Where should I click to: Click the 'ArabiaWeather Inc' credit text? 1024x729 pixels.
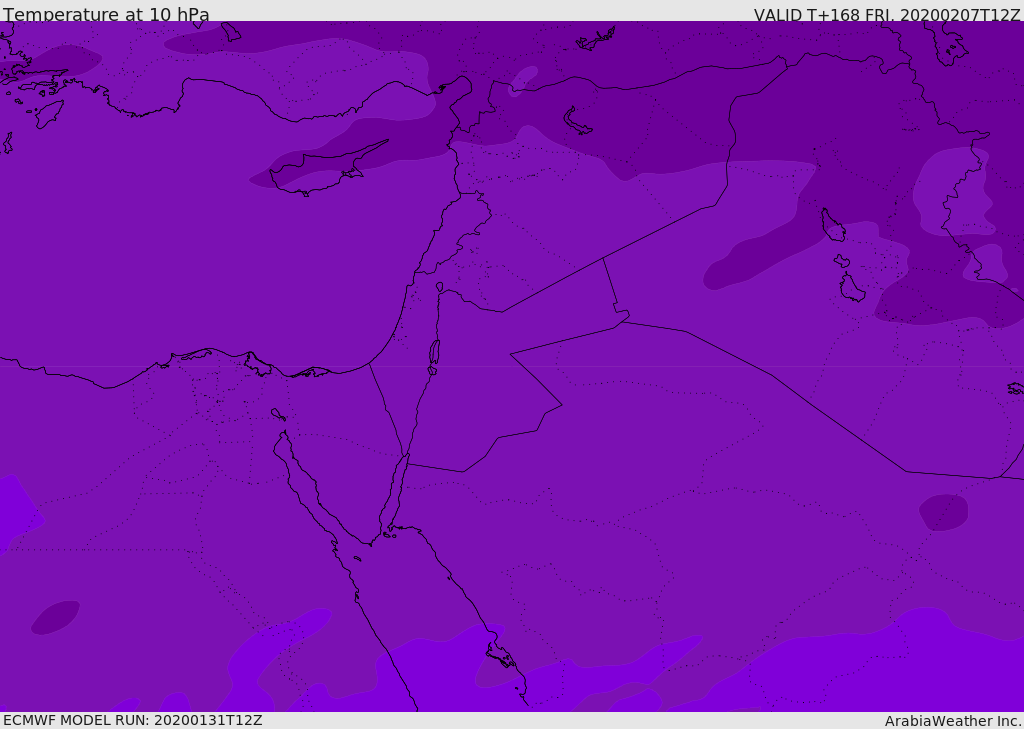click(952, 721)
